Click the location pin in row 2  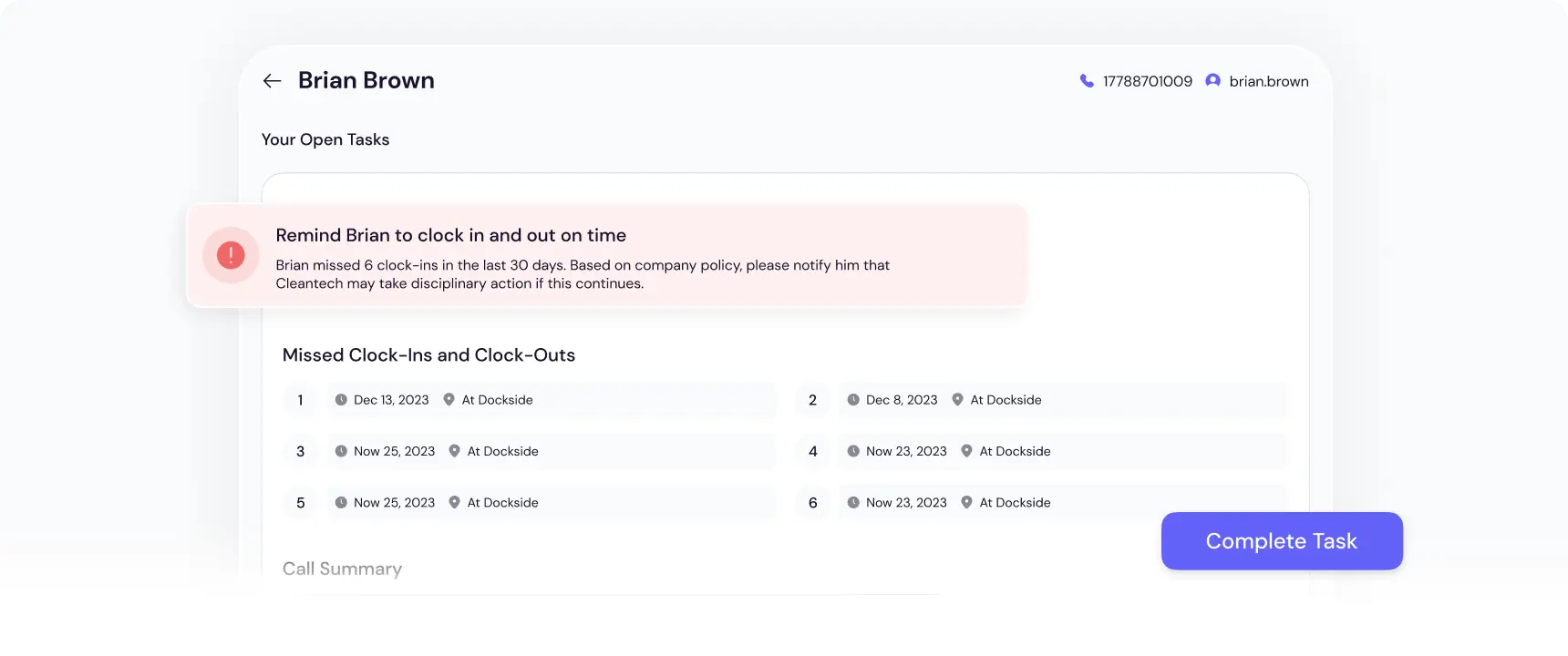pyautogui.click(x=957, y=400)
